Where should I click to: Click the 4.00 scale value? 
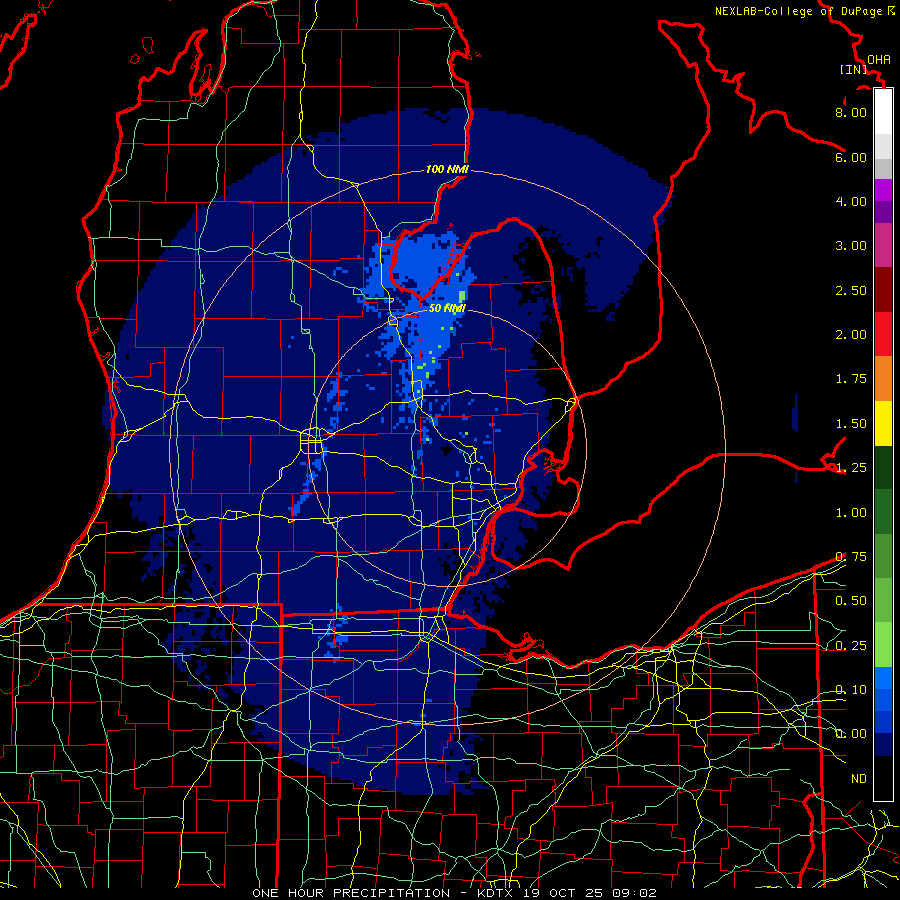pyautogui.click(x=851, y=201)
